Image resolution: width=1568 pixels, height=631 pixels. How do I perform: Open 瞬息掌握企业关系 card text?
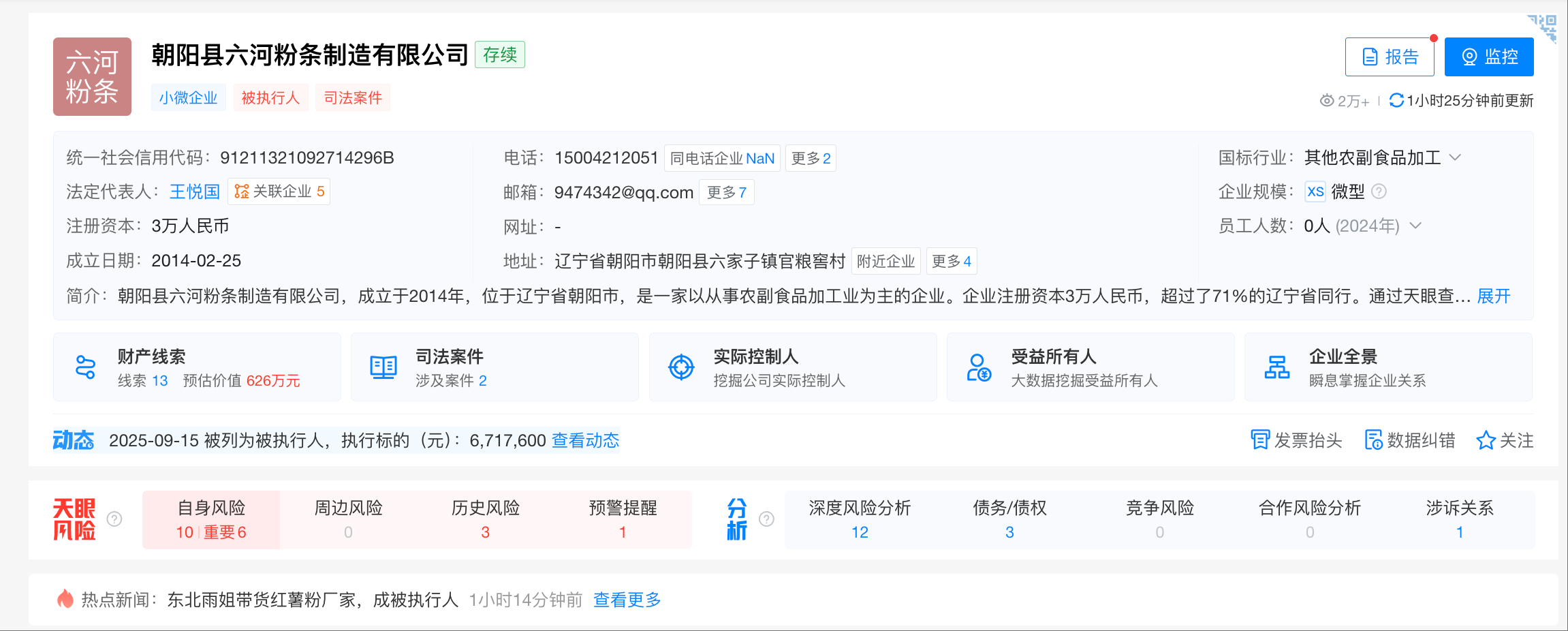tap(1367, 380)
